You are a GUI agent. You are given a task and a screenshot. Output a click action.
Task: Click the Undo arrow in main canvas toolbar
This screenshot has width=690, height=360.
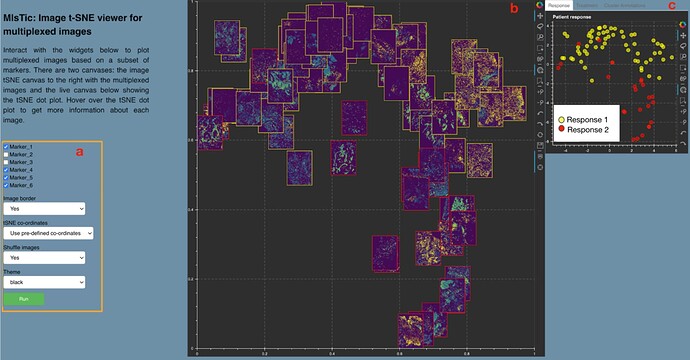540,113
